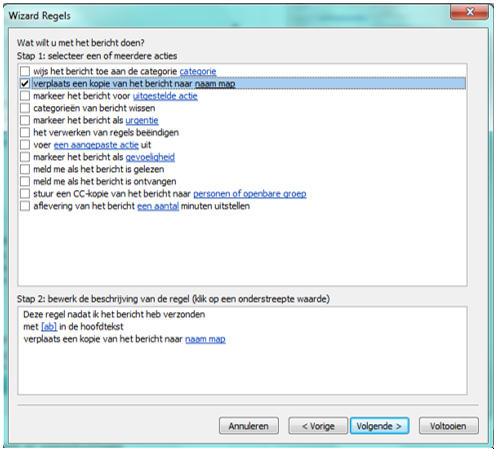Click 'een aangepaste actie' link

(x=96, y=145)
